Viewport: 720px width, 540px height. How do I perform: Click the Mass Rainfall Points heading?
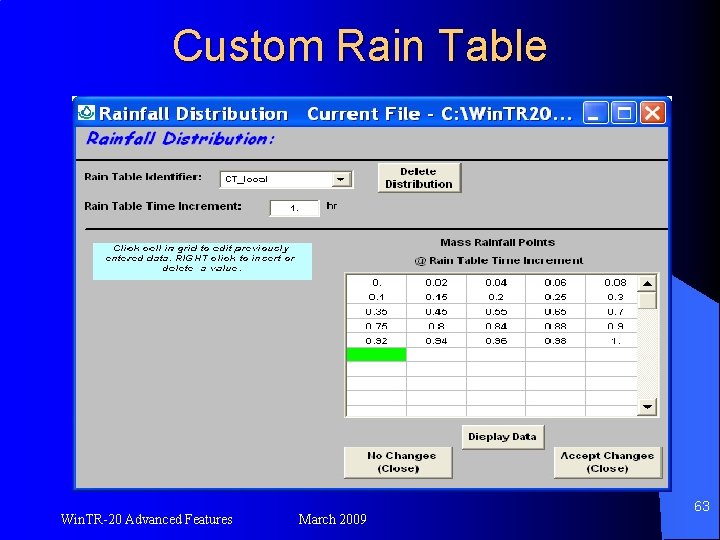coord(498,242)
